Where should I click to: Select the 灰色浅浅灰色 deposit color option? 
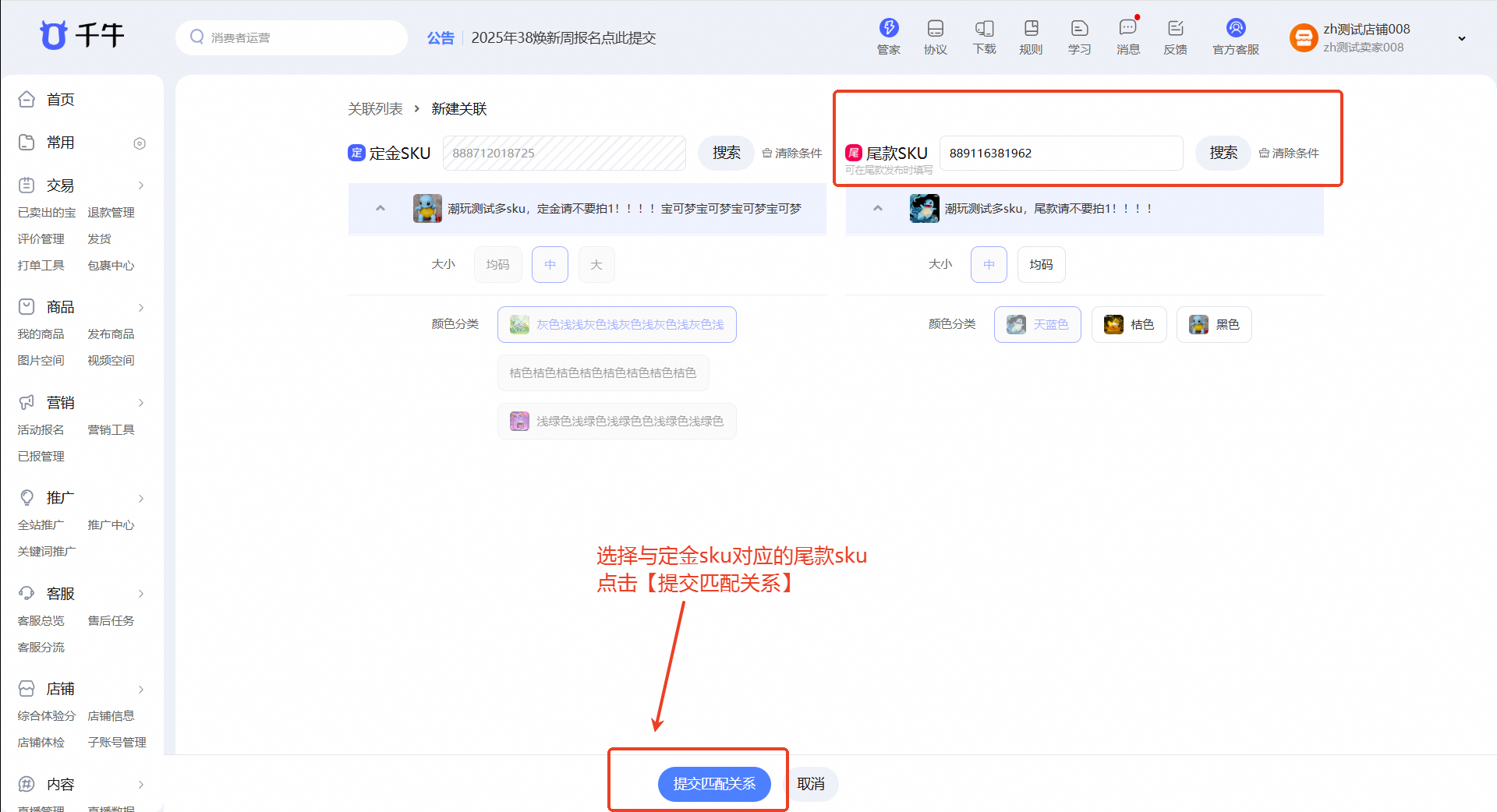[617, 324]
